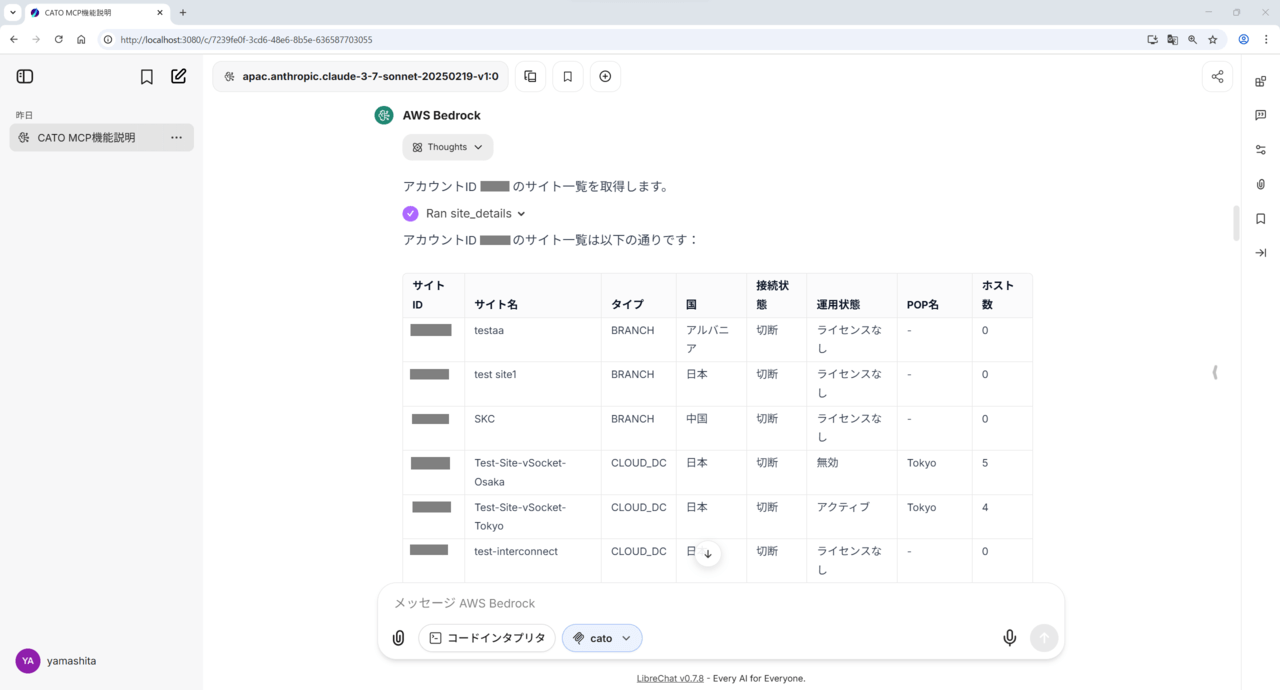Click アルバニア country cell
The image size is (1280, 690).
click(711, 340)
